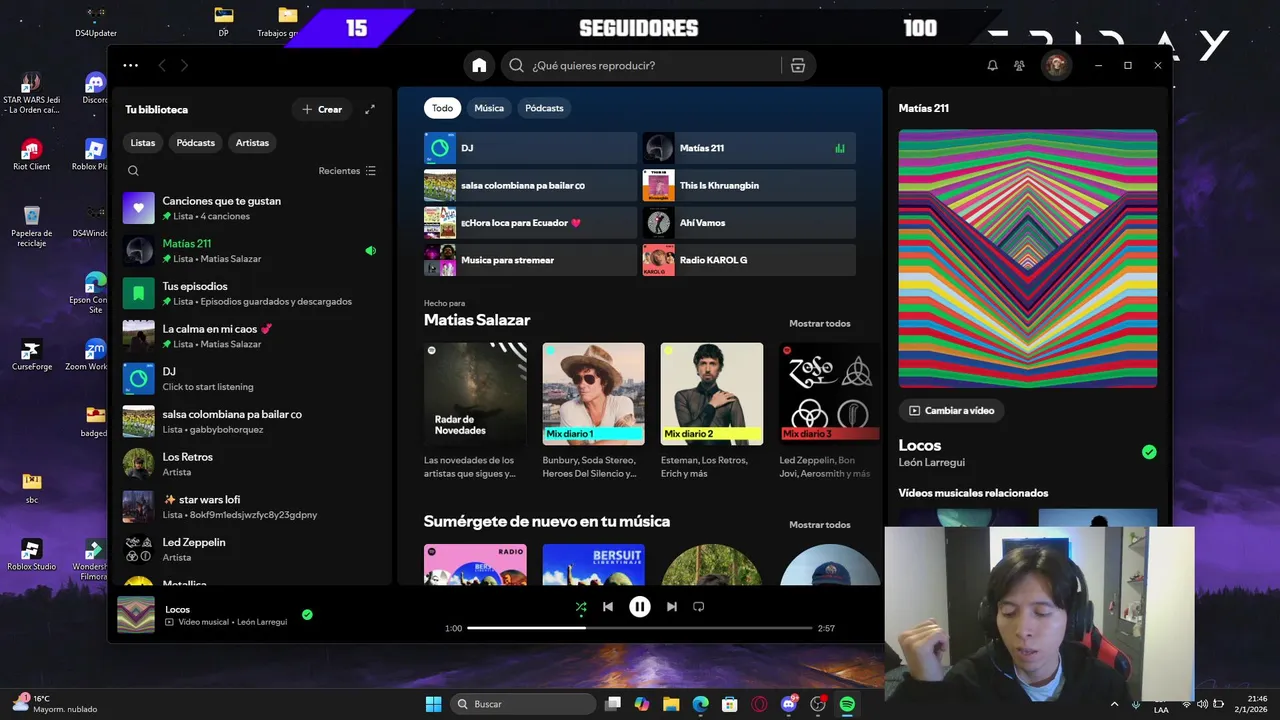1280x720 pixels.
Task: Open the three-dot Spotify app menu
Action: point(131,65)
